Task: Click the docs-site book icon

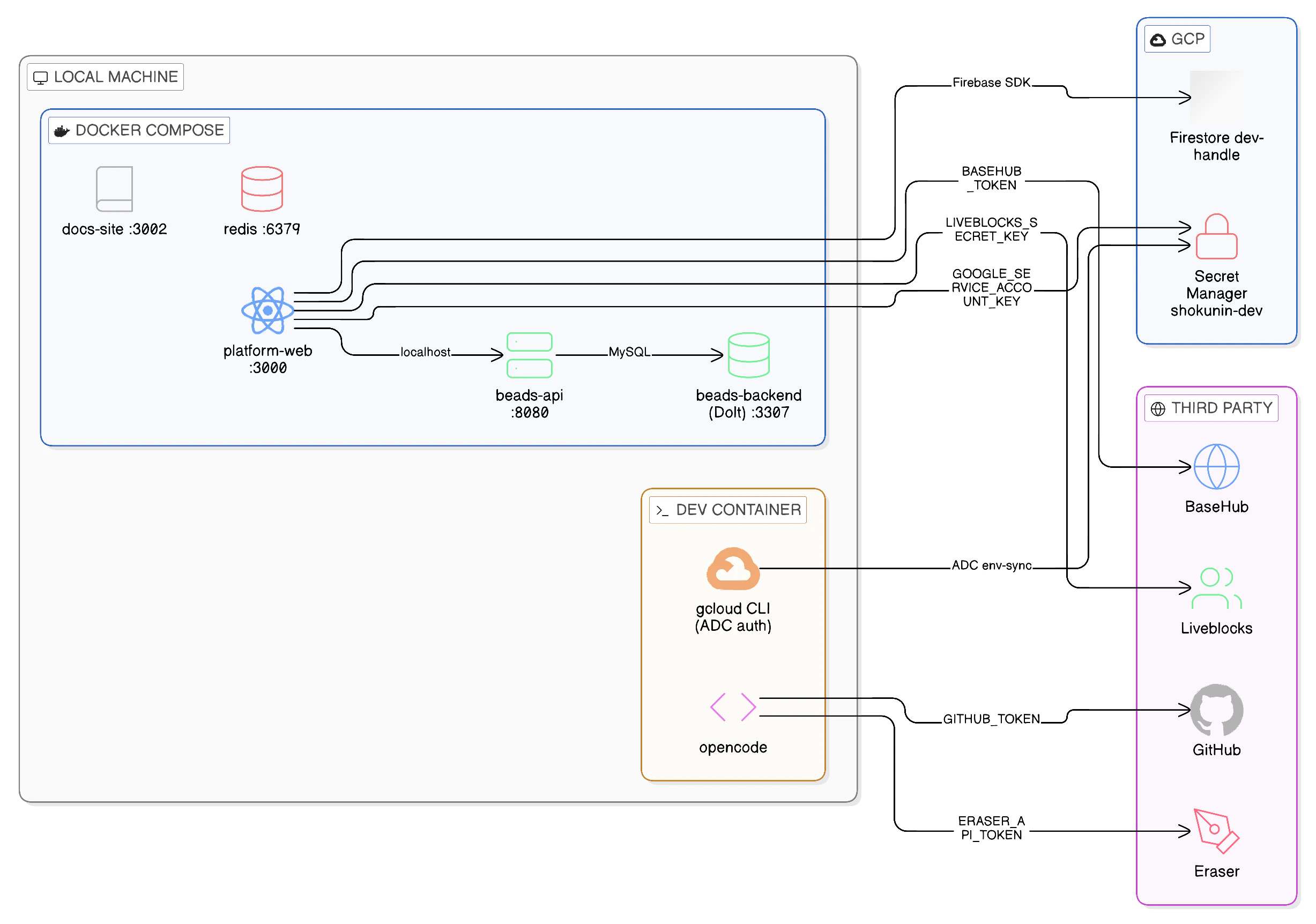Action: (115, 189)
